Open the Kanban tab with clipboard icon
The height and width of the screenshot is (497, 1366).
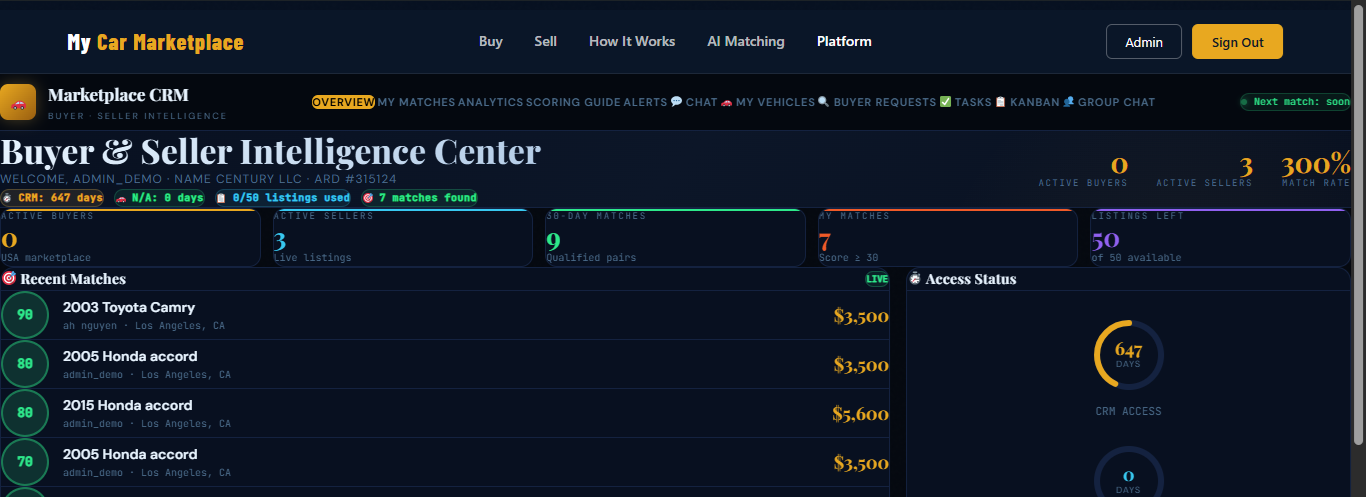point(1027,102)
